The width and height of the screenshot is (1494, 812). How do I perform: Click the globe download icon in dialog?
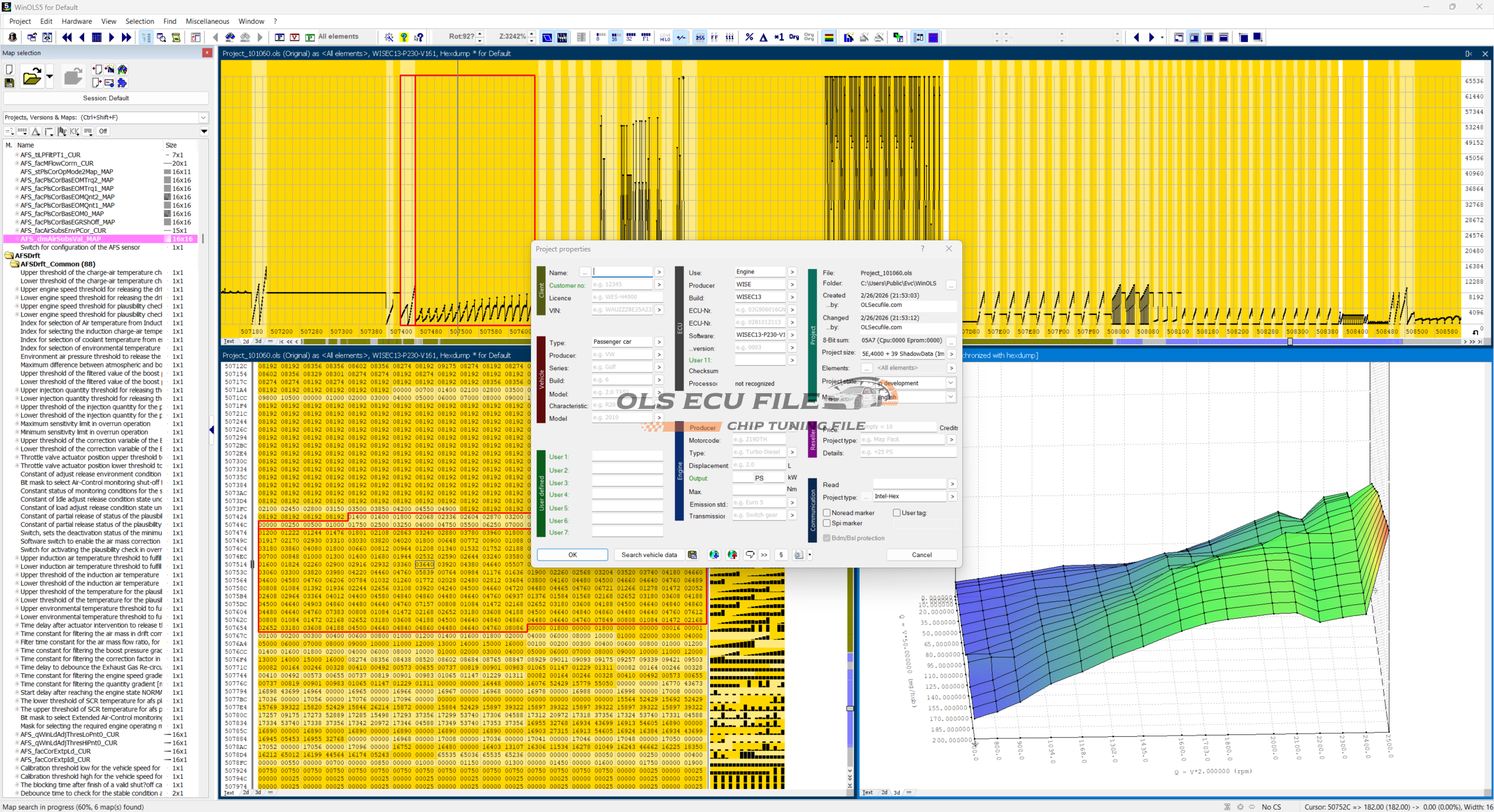(714, 555)
